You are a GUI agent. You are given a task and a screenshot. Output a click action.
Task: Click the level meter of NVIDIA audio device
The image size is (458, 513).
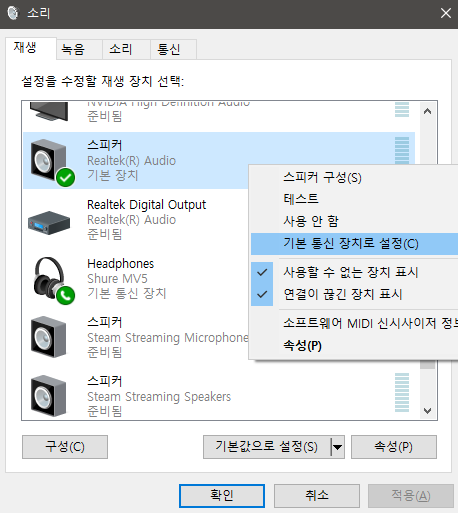pos(402,109)
